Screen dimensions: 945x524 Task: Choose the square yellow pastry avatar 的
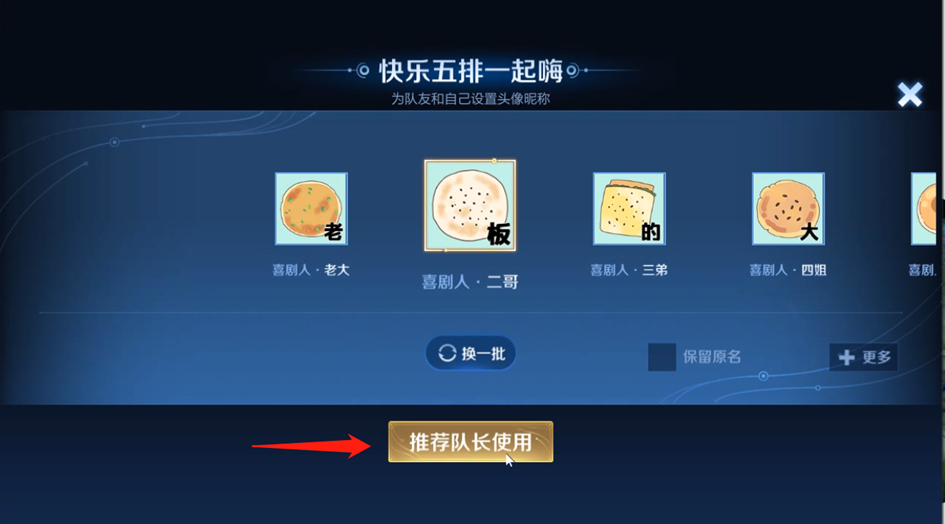pyautogui.click(x=629, y=209)
